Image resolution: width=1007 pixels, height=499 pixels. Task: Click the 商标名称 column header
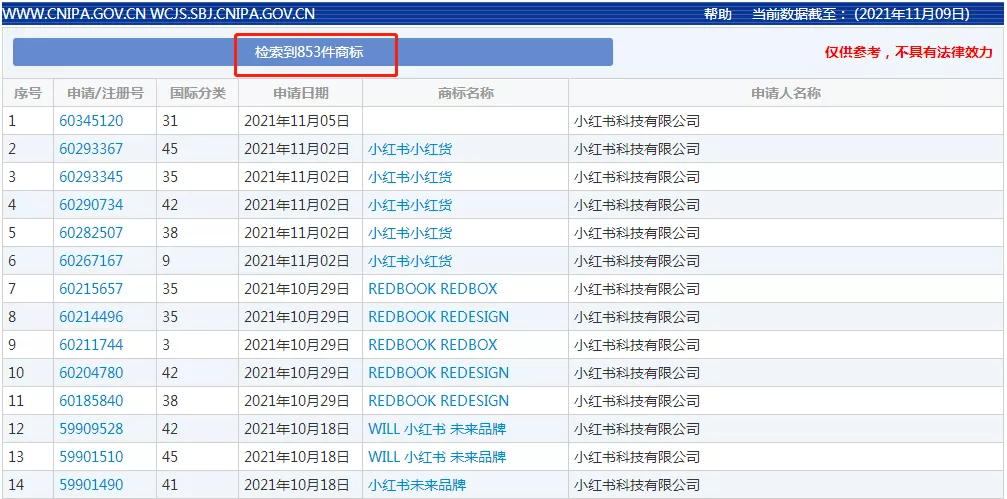pyautogui.click(x=465, y=93)
